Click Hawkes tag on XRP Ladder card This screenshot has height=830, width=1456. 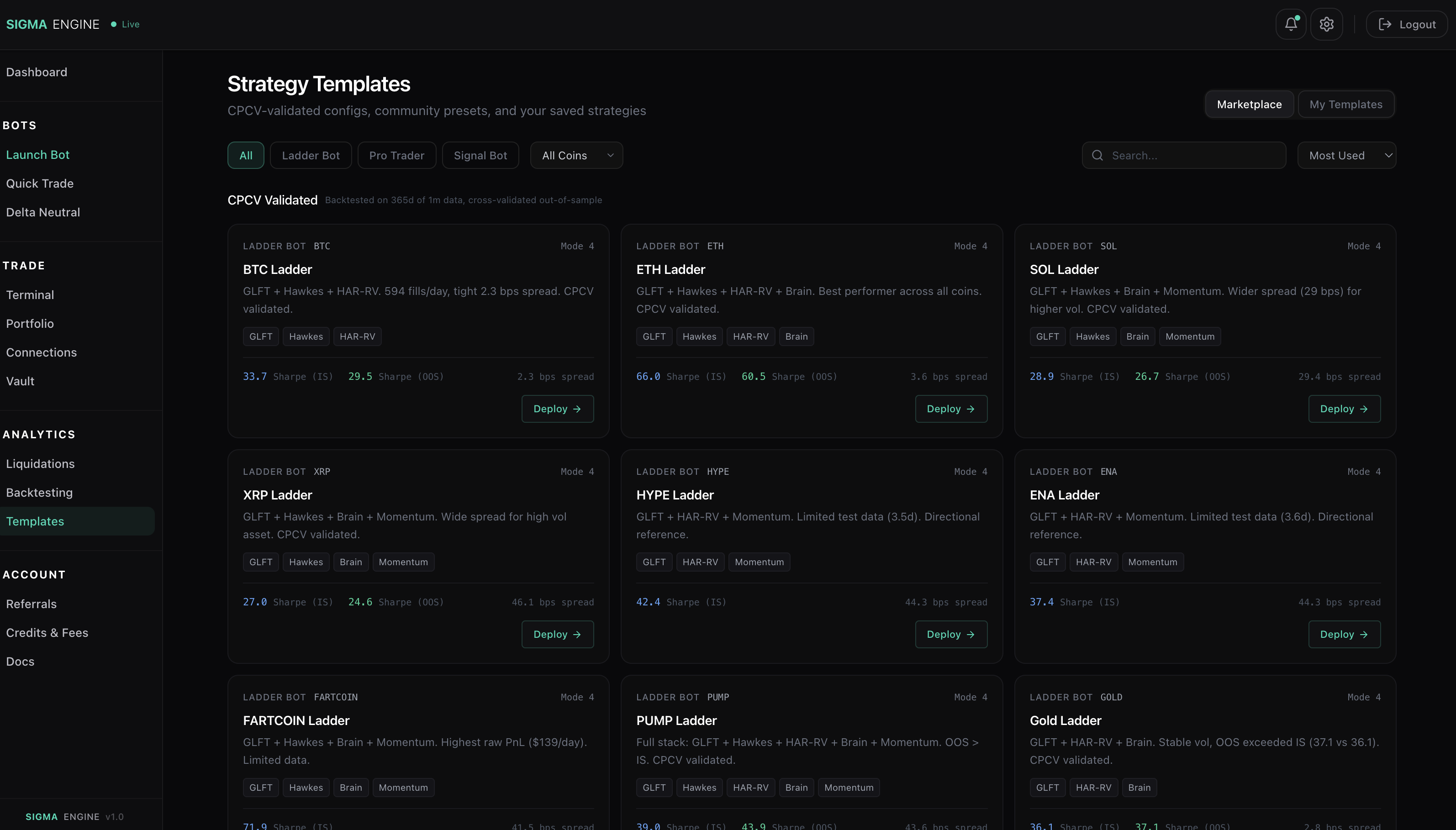click(x=306, y=562)
